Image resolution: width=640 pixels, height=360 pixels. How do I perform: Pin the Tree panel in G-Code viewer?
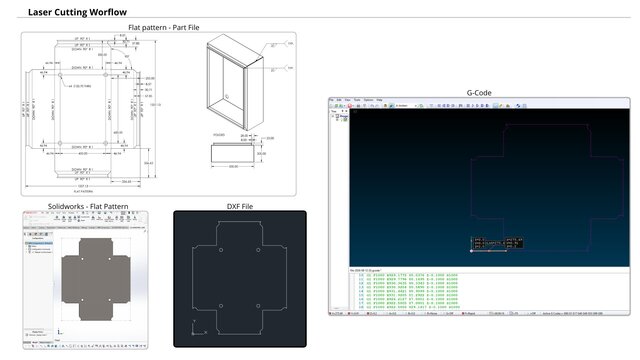pos(342,111)
